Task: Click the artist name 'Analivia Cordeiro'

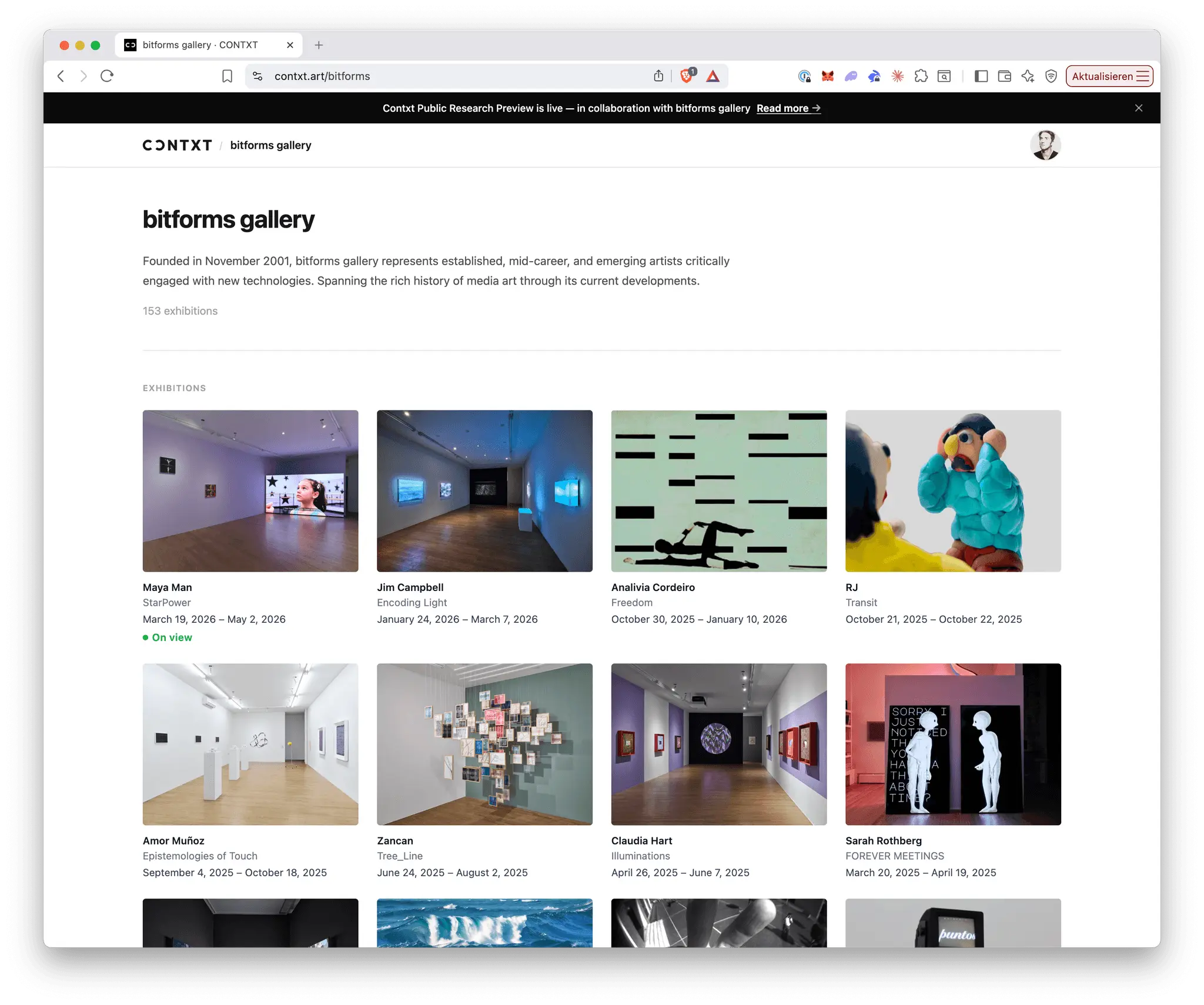Action: tap(653, 587)
